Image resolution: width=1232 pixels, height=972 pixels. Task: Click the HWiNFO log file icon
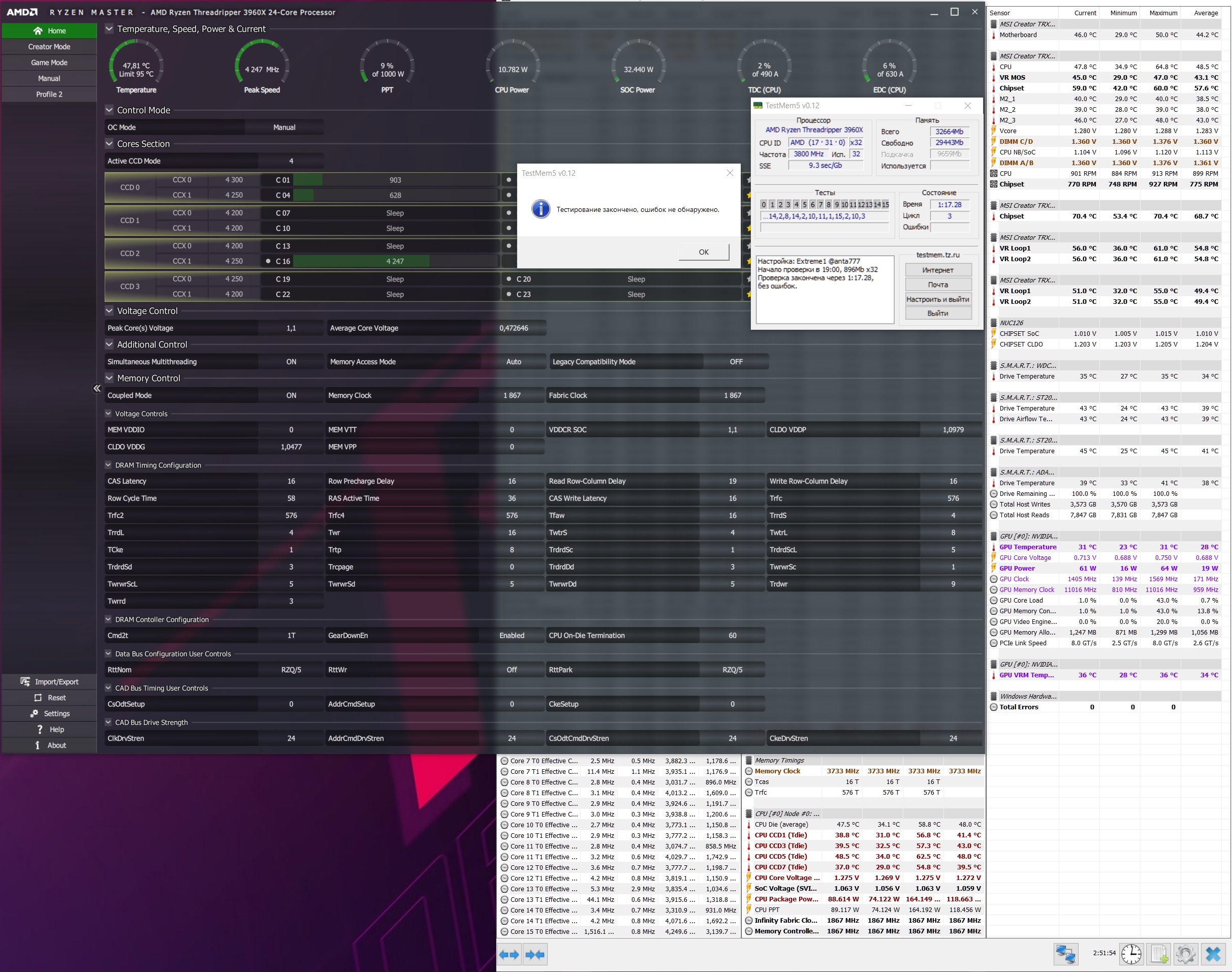(1159, 954)
